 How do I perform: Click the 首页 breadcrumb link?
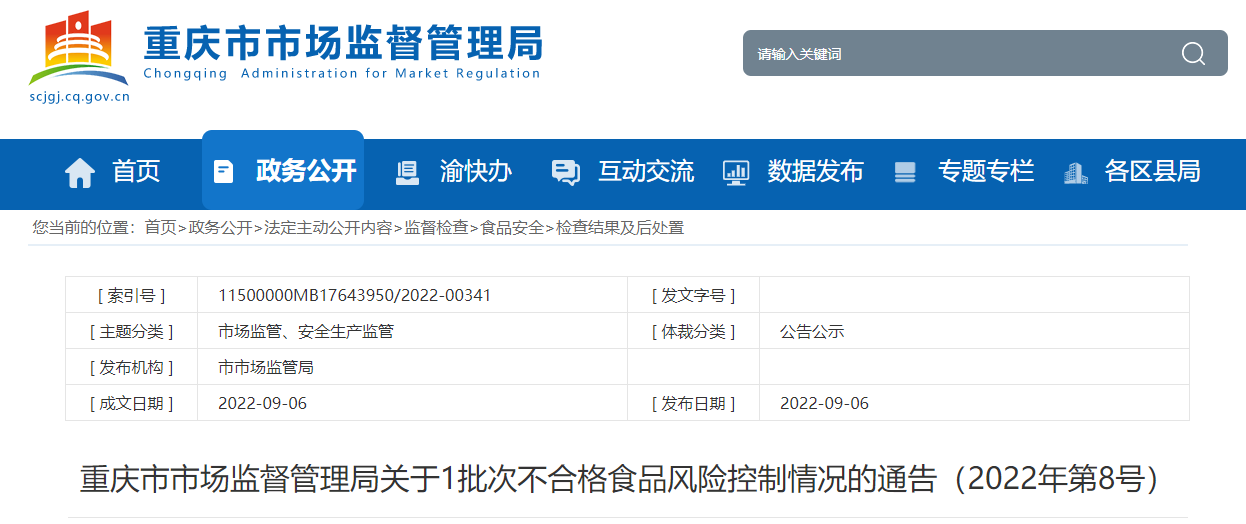pos(160,227)
